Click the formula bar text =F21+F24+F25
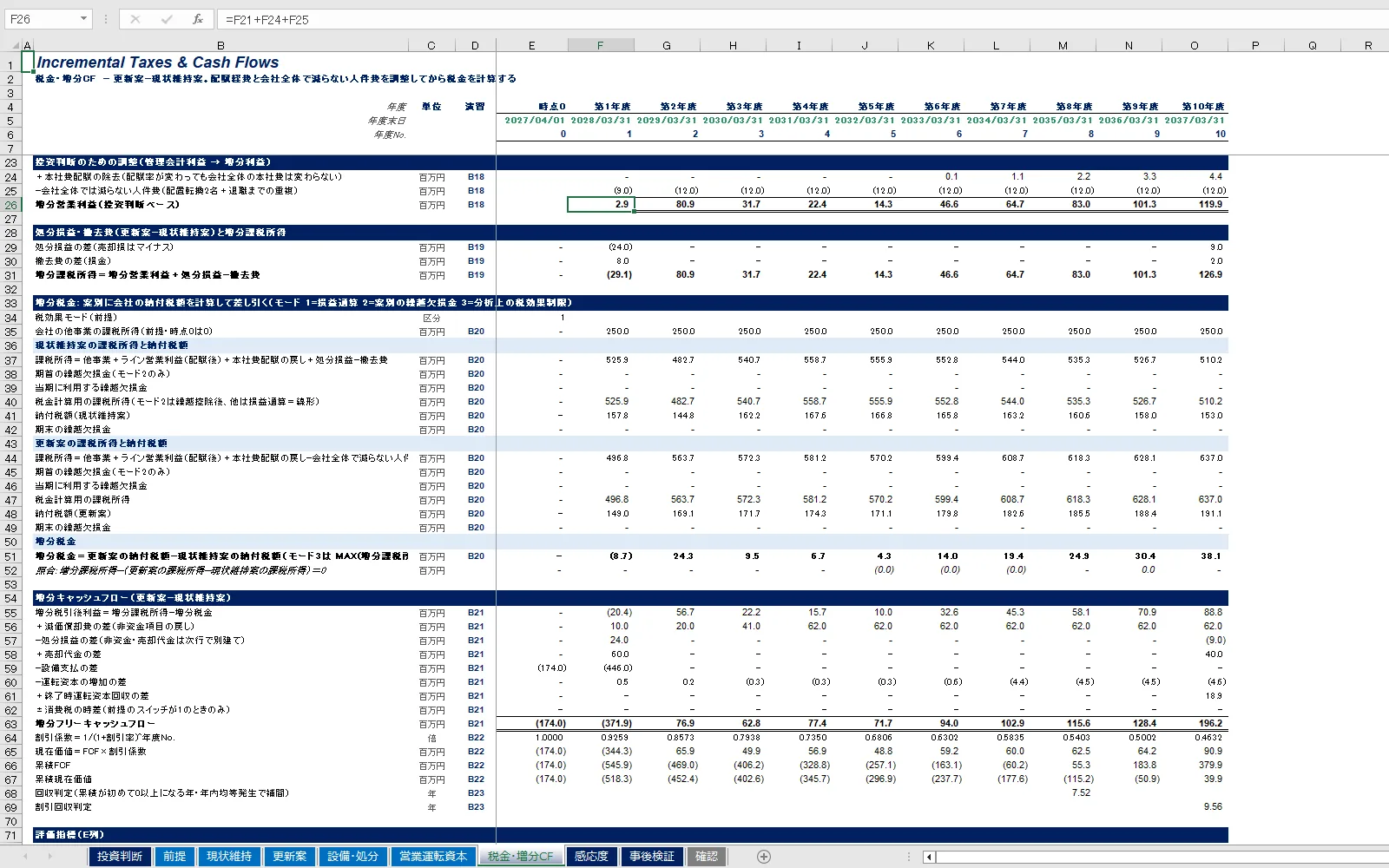The image size is (1389, 868). pyautogui.click(x=267, y=19)
